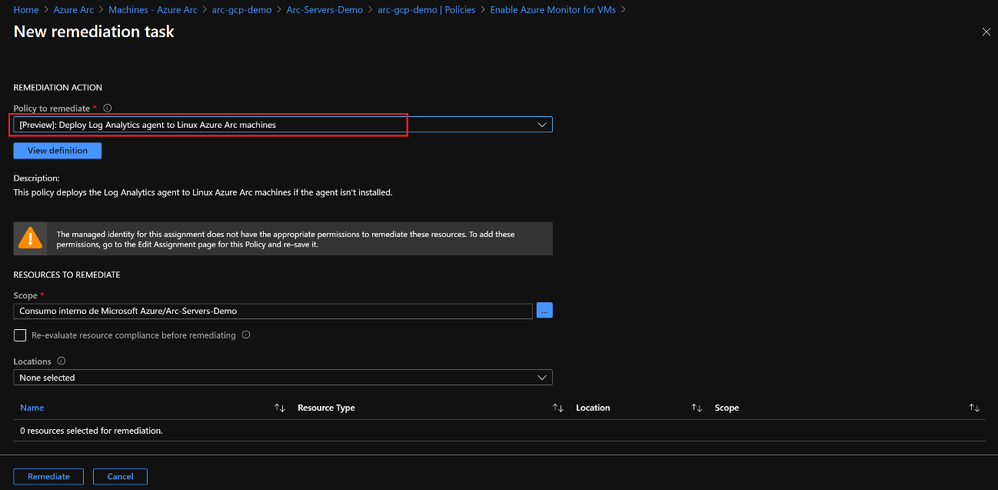Viewport: 998px width, 490px height.
Task: Click the policy description text
Action: click(x=203, y=192)
